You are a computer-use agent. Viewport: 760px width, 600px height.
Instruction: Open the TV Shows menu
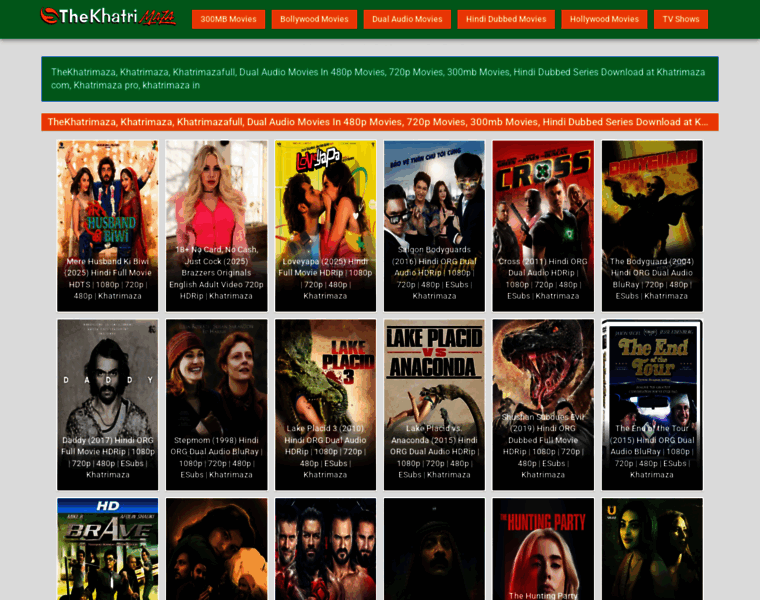tap(681, 19)
